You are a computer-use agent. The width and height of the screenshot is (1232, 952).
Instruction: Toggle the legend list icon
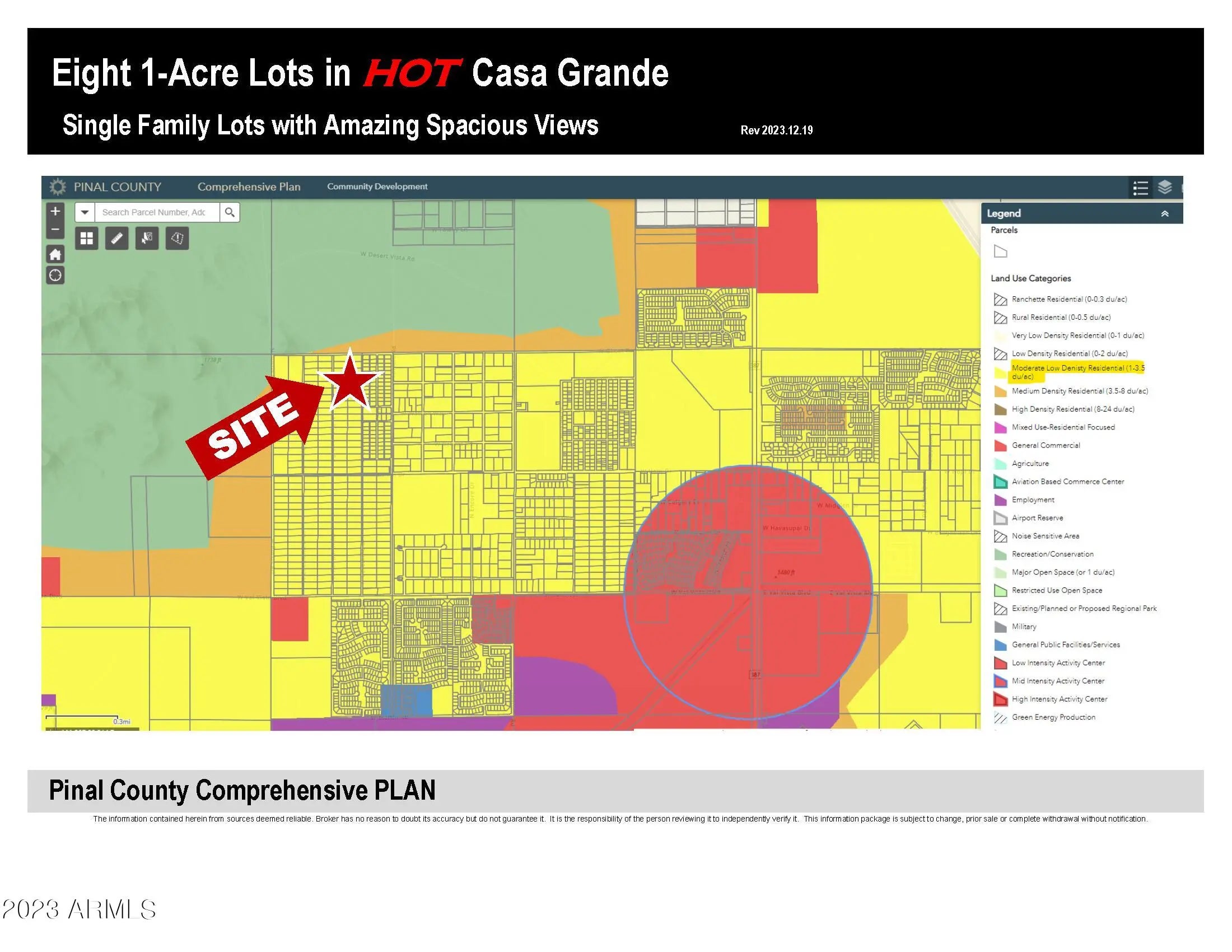[x=1140, y=188]
